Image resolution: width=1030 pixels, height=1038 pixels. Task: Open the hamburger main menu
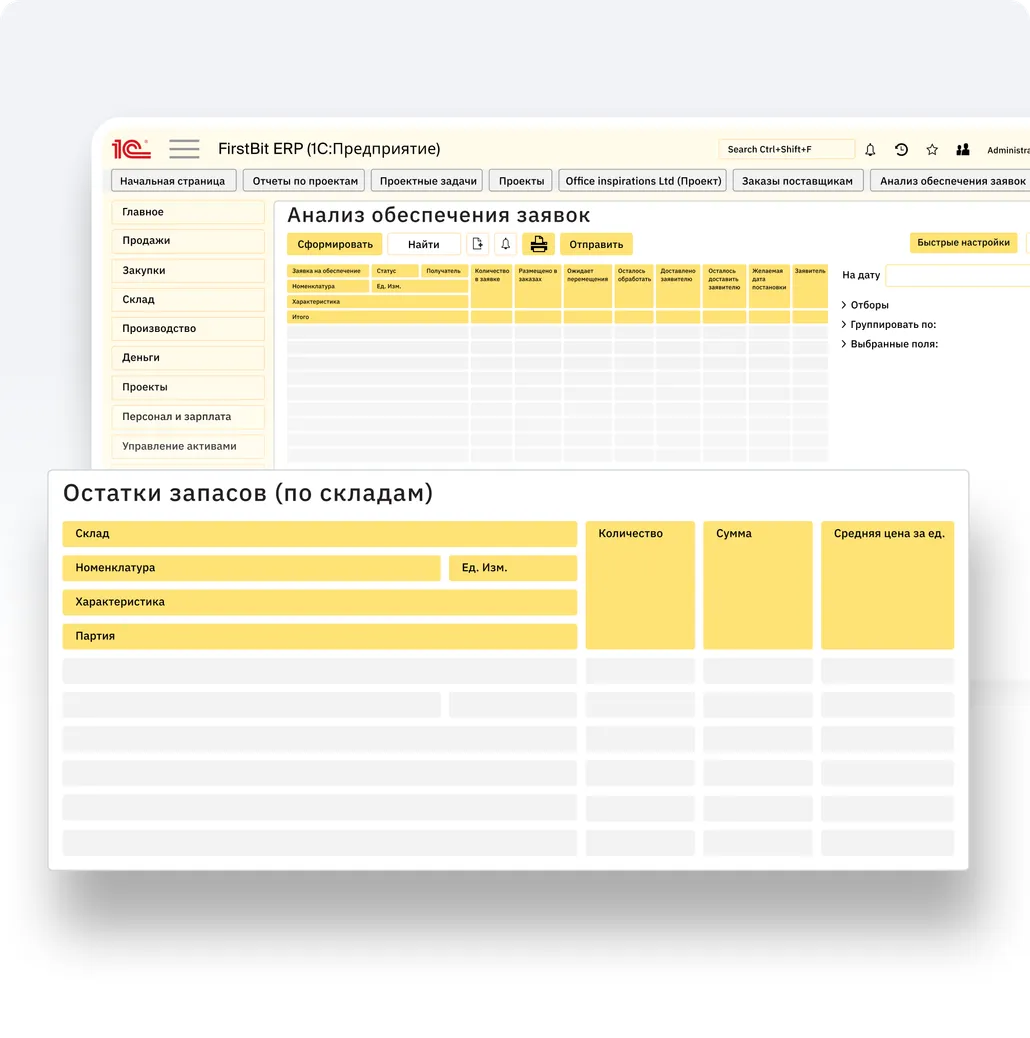184,149
